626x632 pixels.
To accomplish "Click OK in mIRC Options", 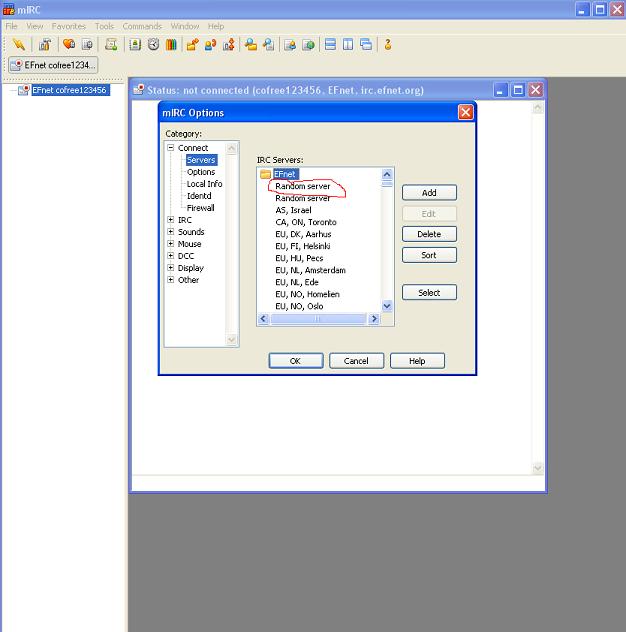I will coord(296,361).
